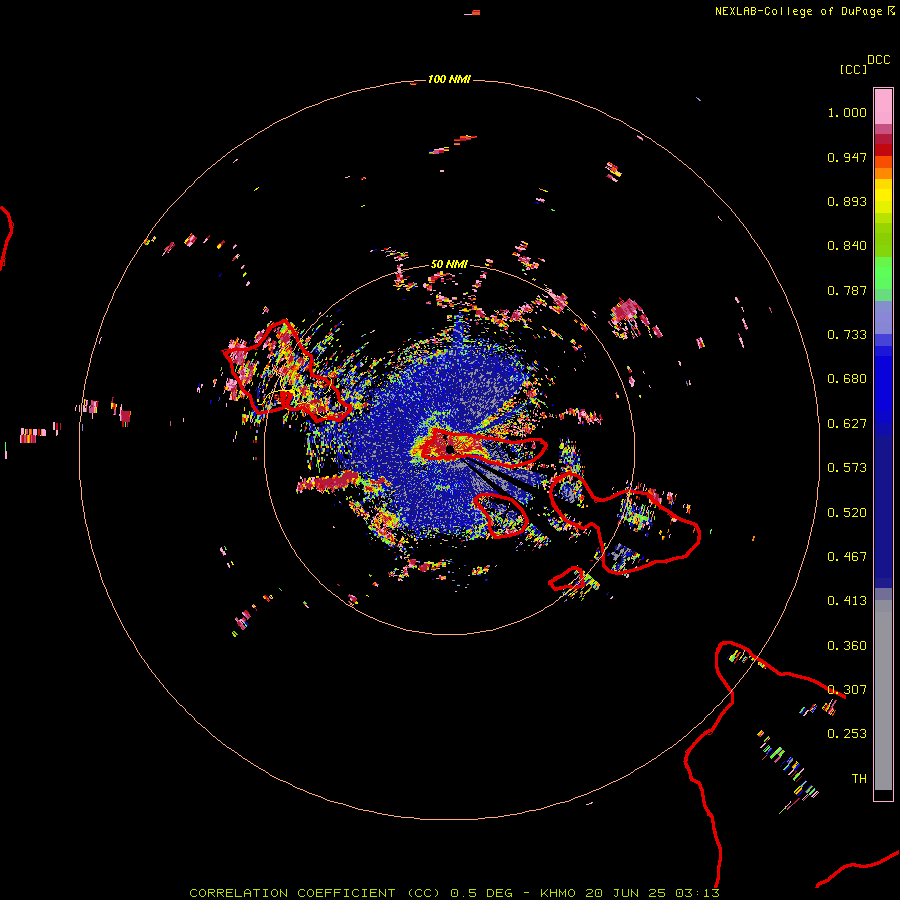Select the 0.467 color scale value
Viewport: 900px width, 900px height.
tap(847, 557)
